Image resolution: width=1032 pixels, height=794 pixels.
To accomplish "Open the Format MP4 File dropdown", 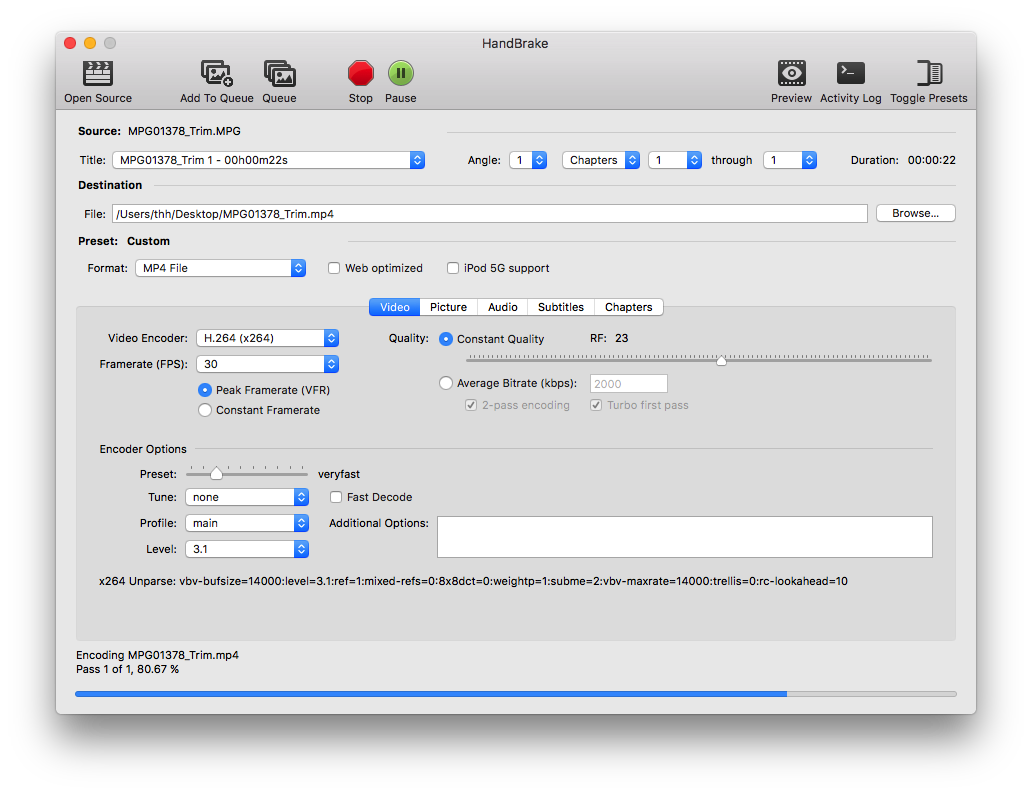I will (220, 268).
